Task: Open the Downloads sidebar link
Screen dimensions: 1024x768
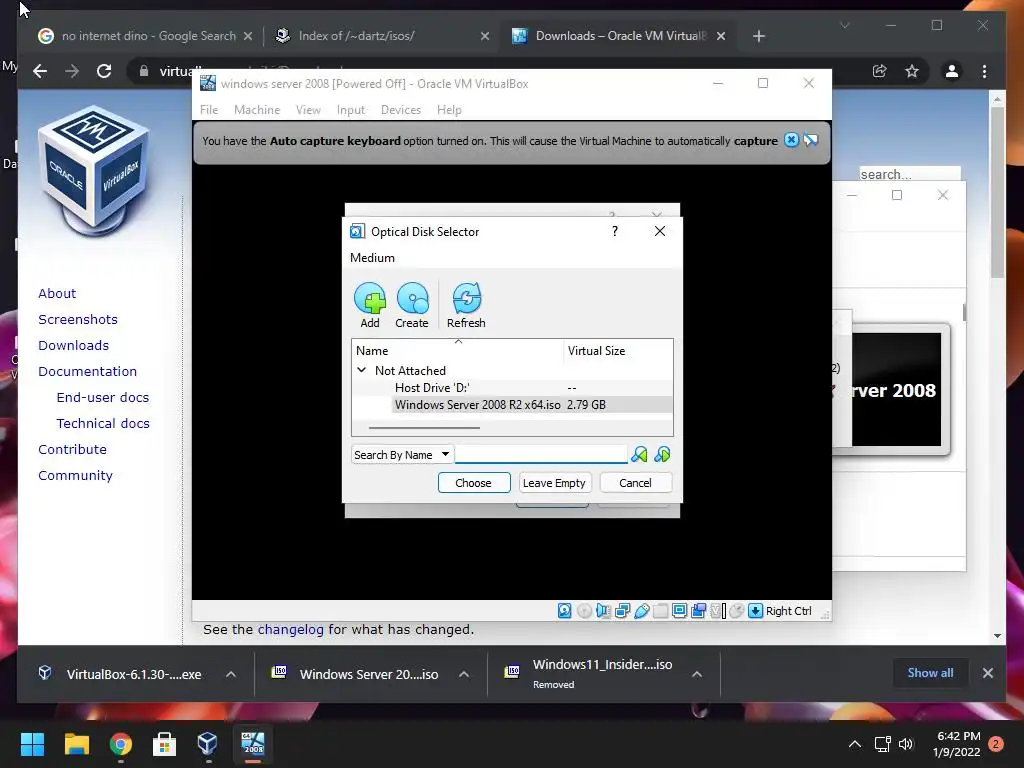Action: click(73, 345)
